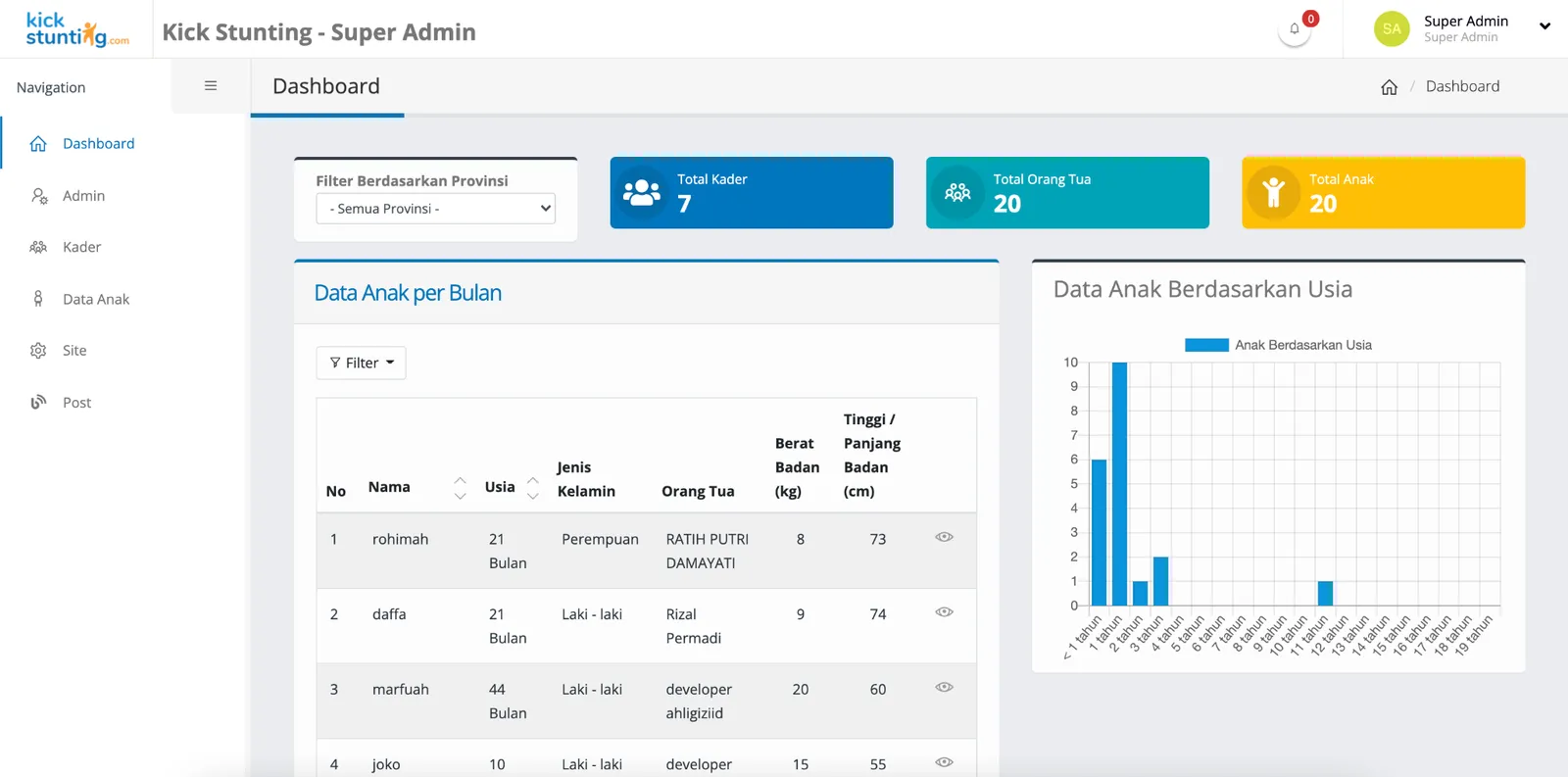Click the 3 tahun bar in chart
1568x777 pixels.
tap(1160, 581)
